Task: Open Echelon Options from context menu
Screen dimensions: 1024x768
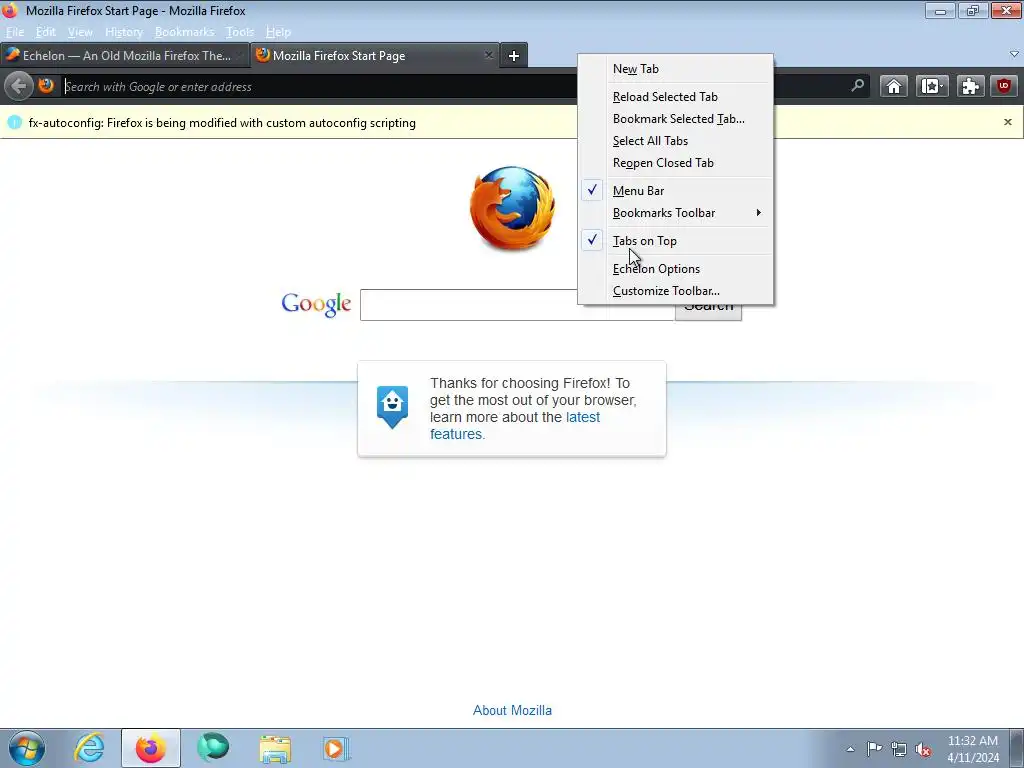Action: click(x=675, y=269)
